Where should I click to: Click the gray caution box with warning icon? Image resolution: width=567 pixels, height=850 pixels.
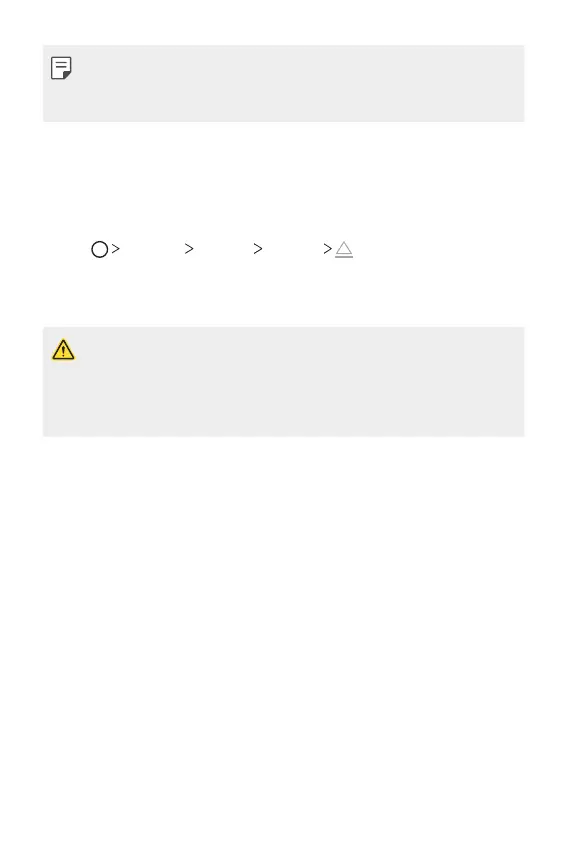tap(284, 382)
